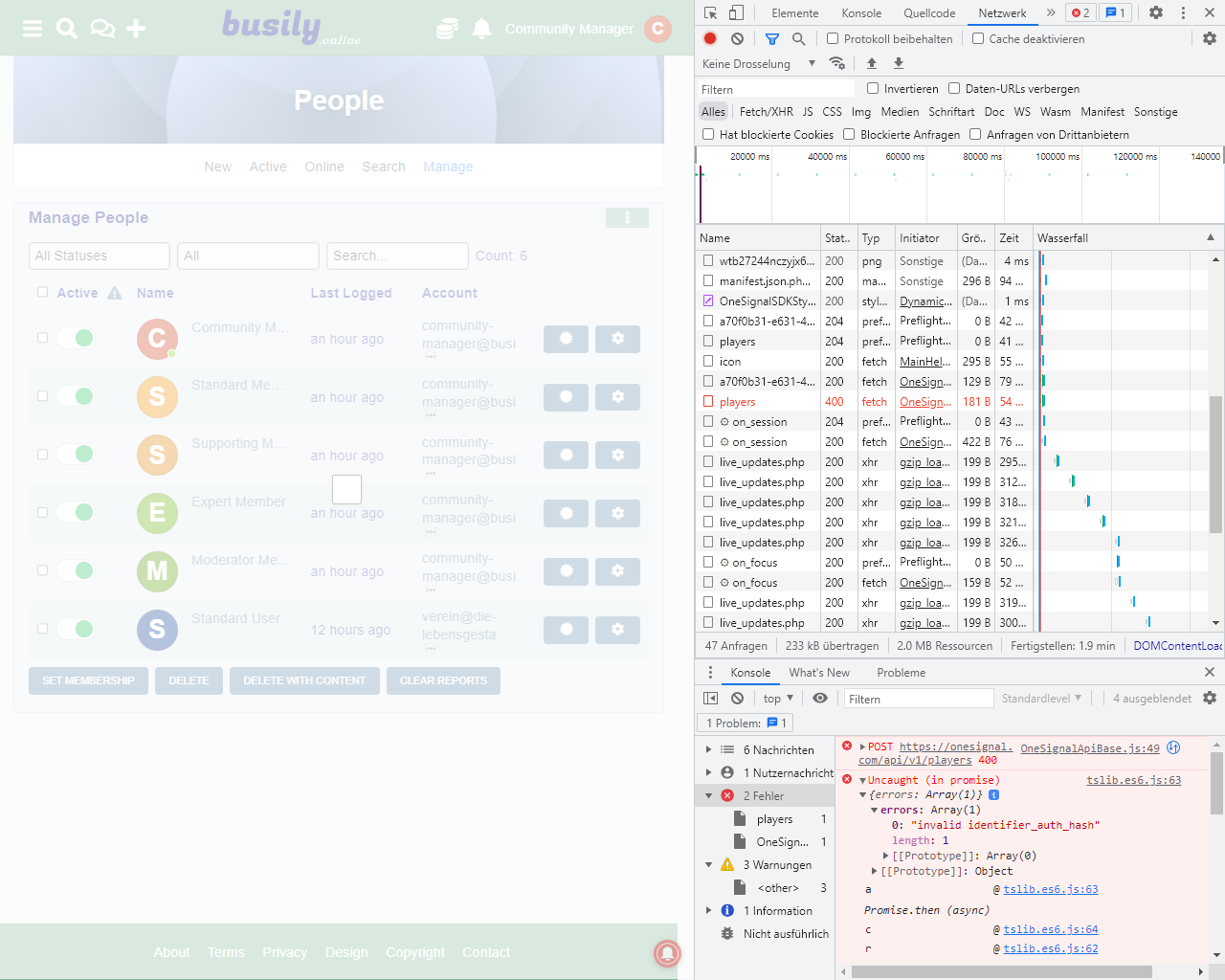Click the hamburger menu icon
Image resolution: width=1225 pixels, height=980 pixels.
tap(33, 29)
